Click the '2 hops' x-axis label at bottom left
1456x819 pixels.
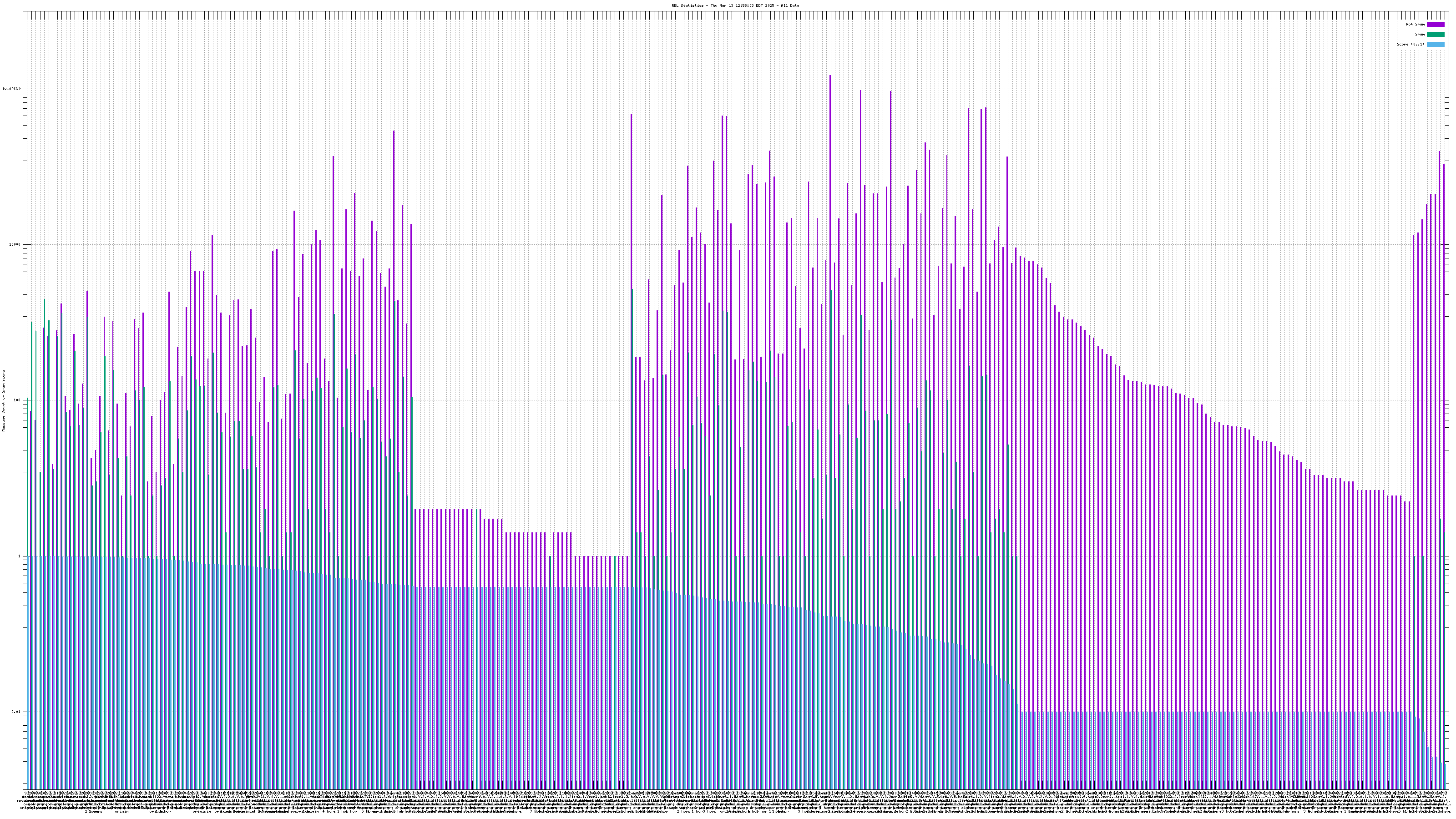[x=94, y=812]
